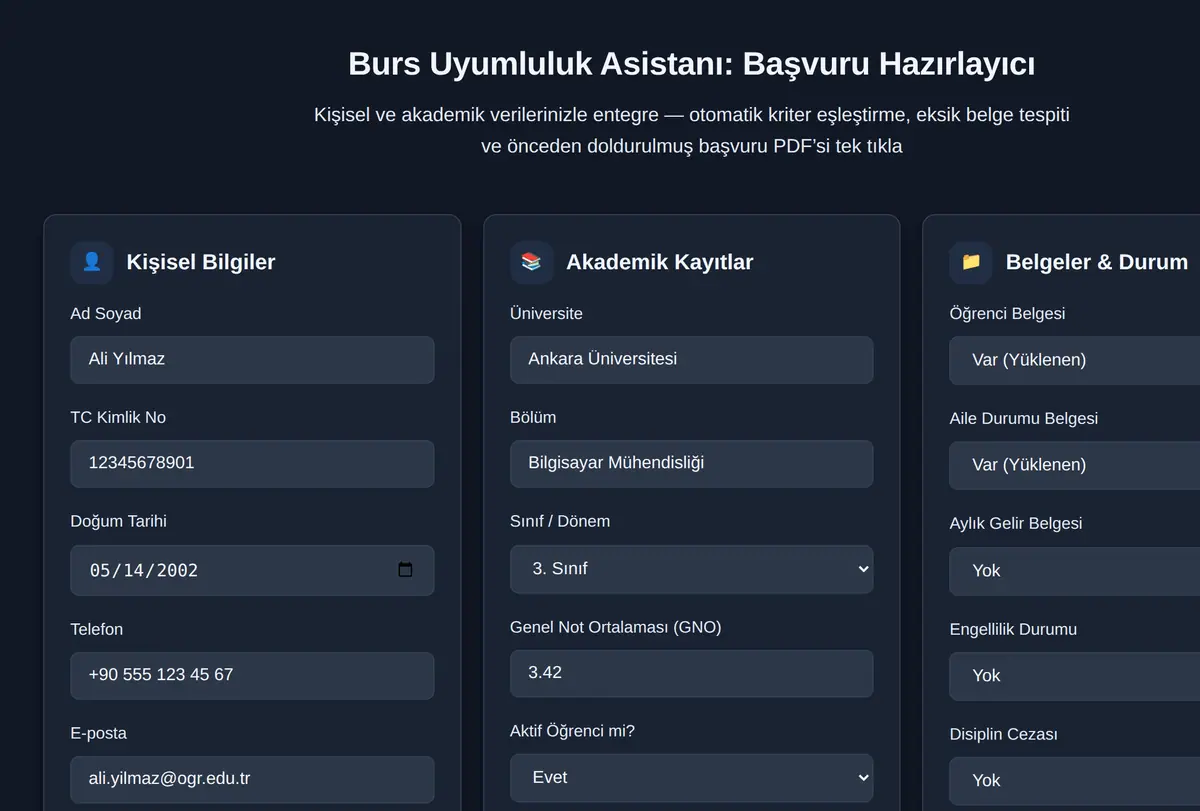Image resolution: width=1200 pixels, height=811 pixels.
Task: Click the Aylık Gelir Belgesi label
Action: [1016, 524]
